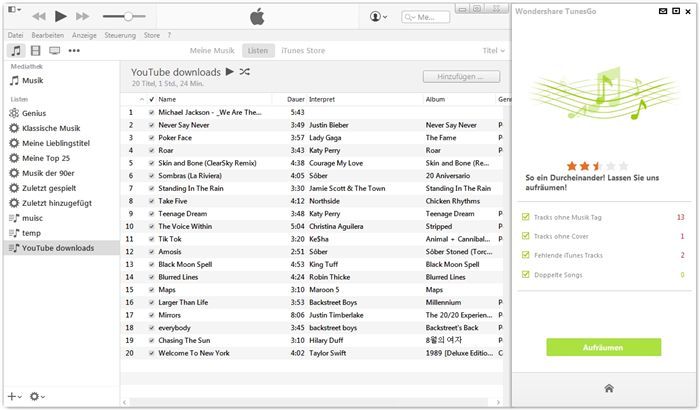
Task: Open the Anzeige menu
Action: 84,35
